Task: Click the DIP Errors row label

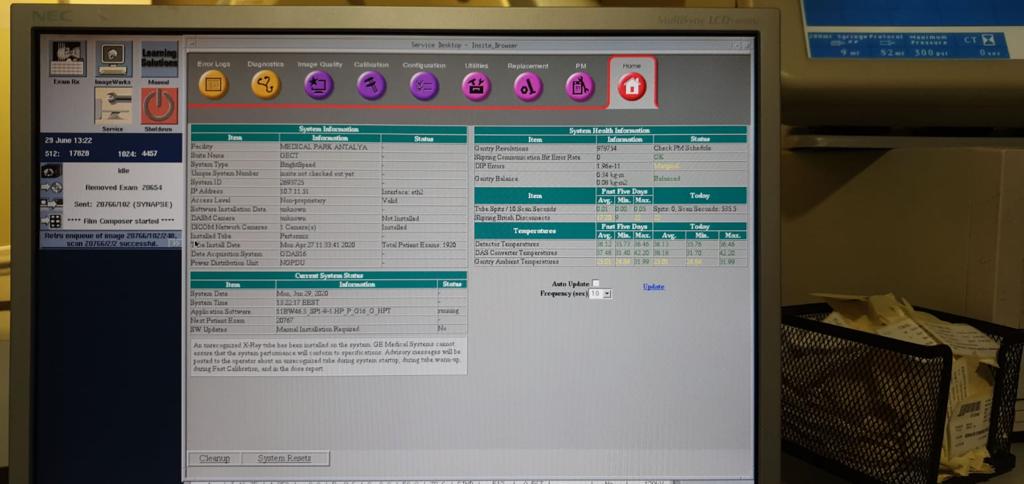Action: [x=489, y=167]
